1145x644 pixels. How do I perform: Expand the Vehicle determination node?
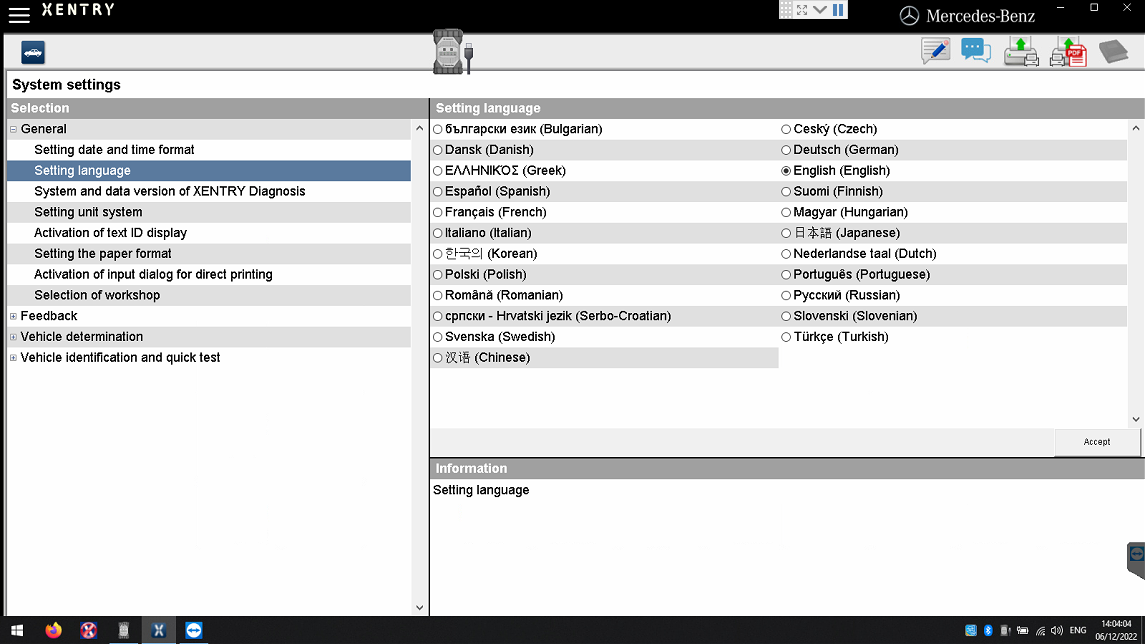pyautogui.click(x=13, y=337)
